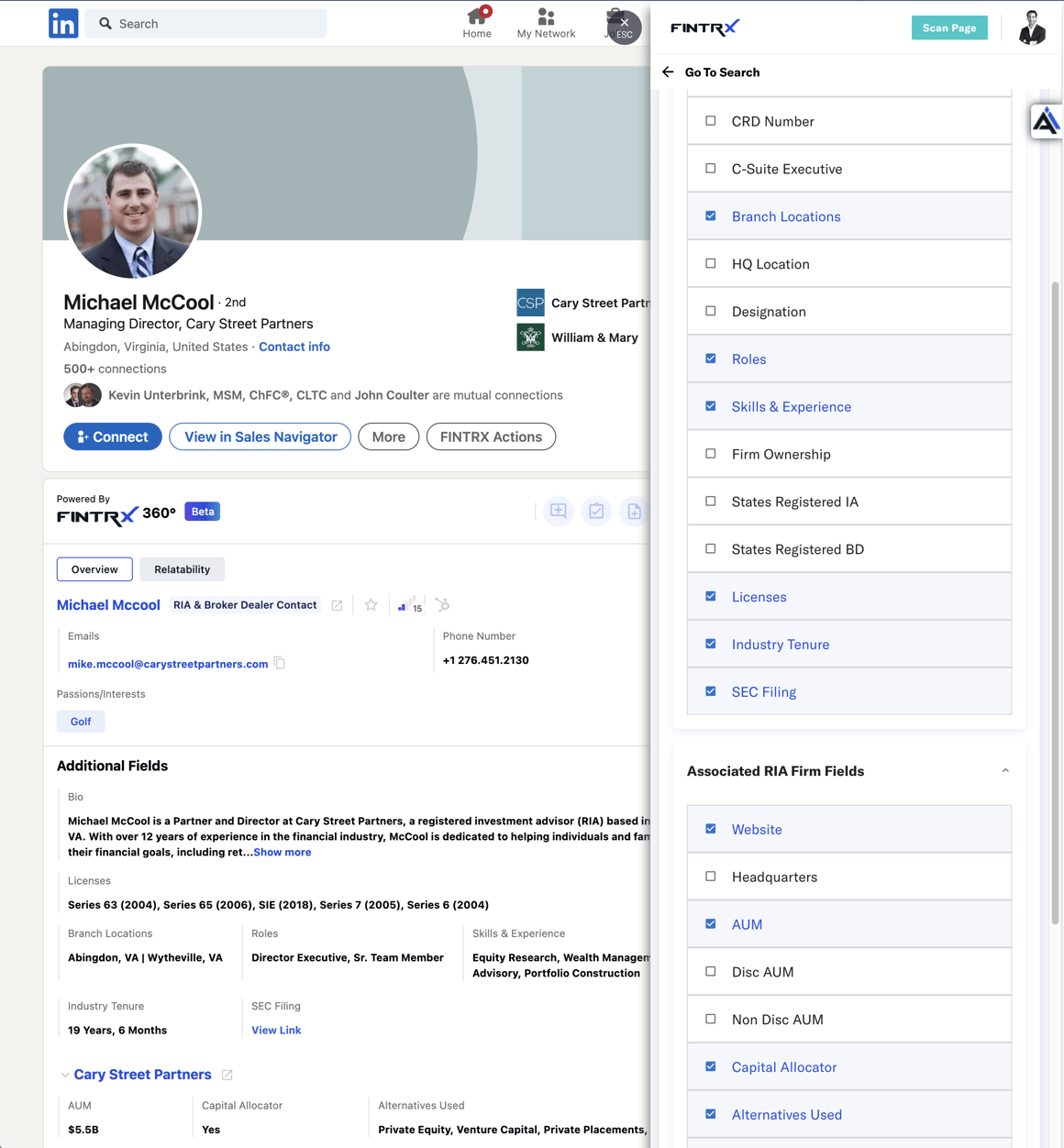The width and height of the screenshot is (1064, 1148).
Task: Open the mike.mccool@carystreetpartners.com email link
Action: click(168, 664)
